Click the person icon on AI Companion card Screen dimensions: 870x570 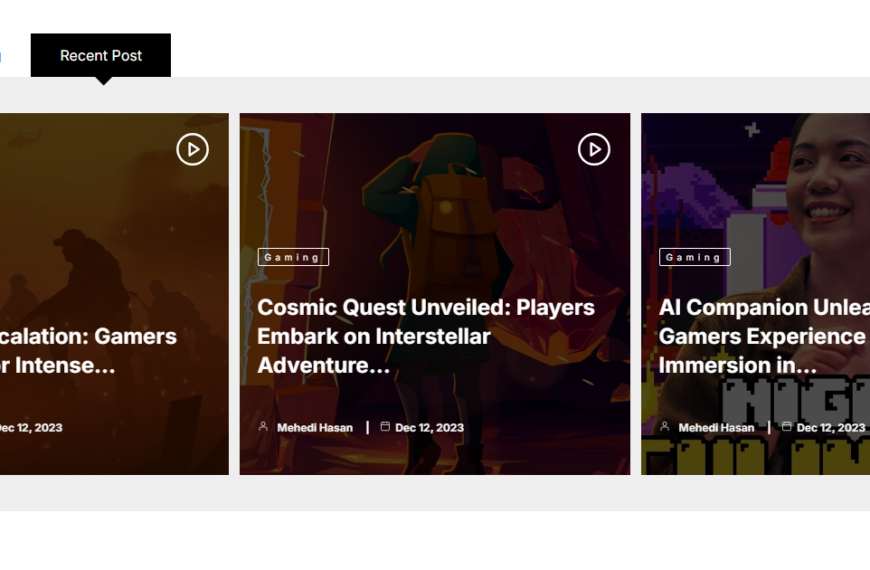point(665,427)
